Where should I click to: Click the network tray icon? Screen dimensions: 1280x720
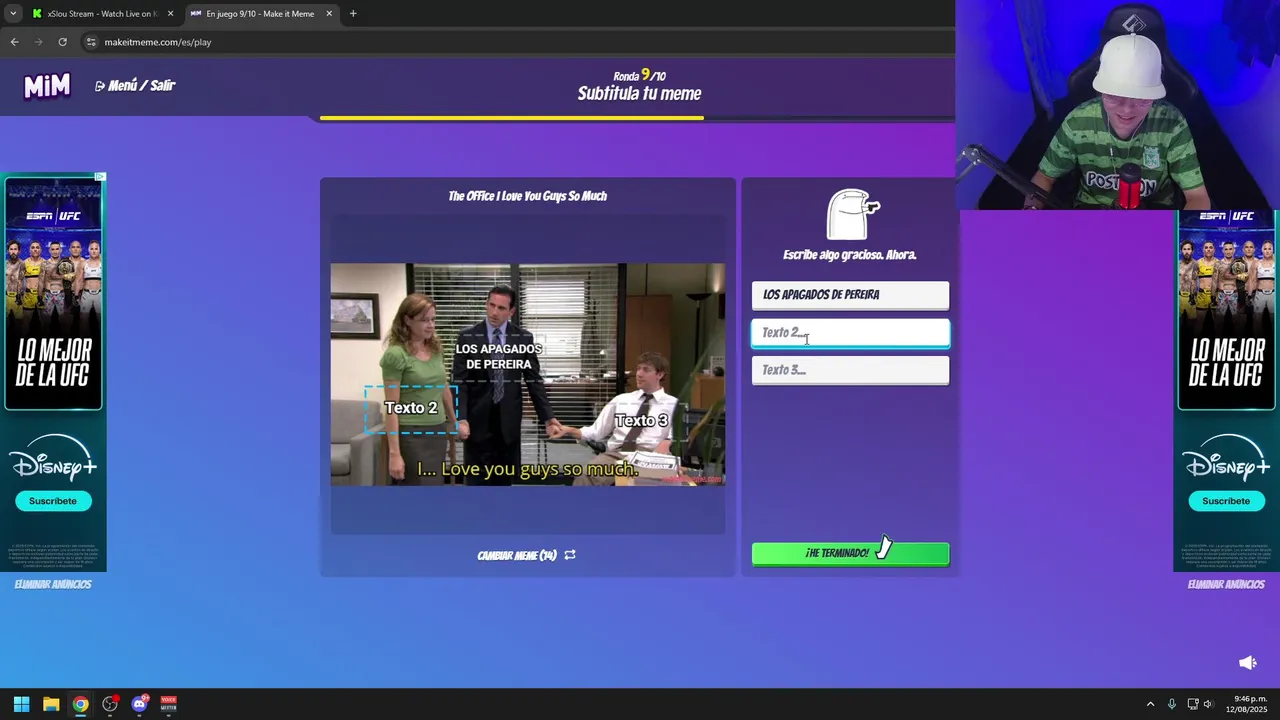click(1192, 704)
